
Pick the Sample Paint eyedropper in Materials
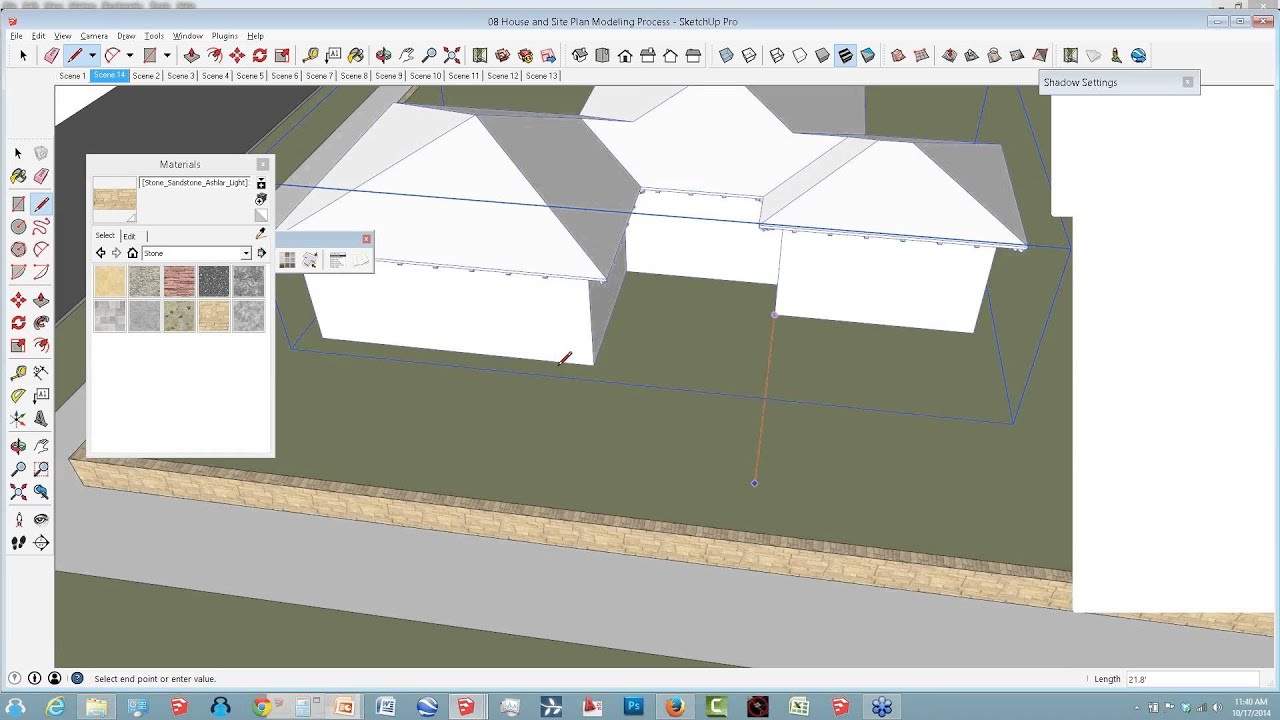pyautogui.click(x=261, y=234)
